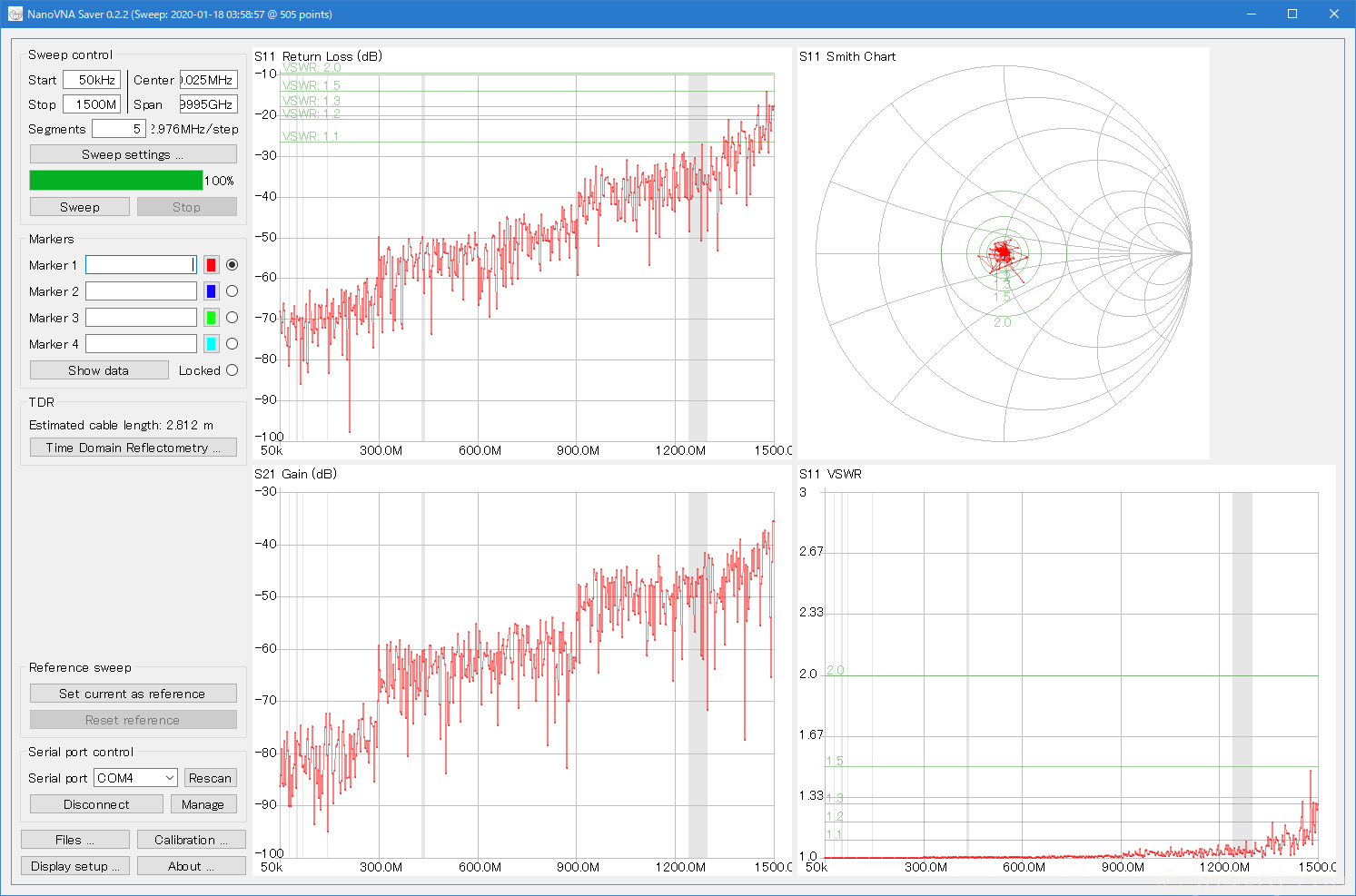
Task: Click the '2.976MHz/step' text
Action: (194, 129)
